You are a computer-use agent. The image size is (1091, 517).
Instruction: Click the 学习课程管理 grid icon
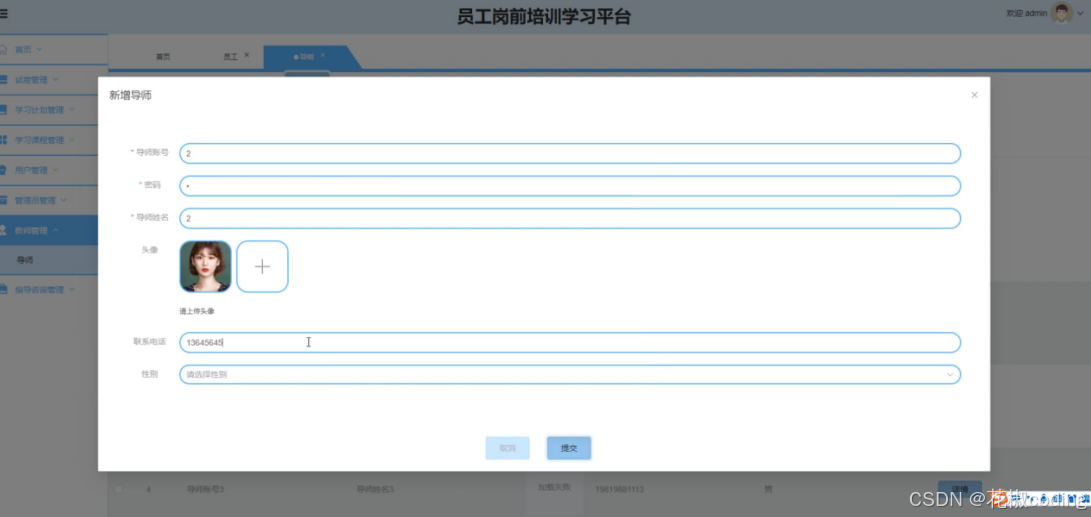coord(3,140)
